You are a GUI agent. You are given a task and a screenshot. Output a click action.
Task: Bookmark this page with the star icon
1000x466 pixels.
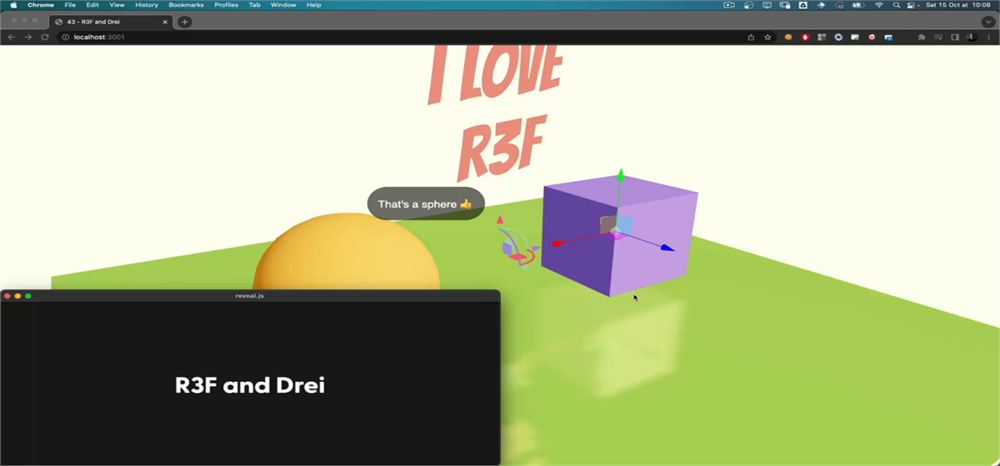pyautogui.click(x=768, y=37)
